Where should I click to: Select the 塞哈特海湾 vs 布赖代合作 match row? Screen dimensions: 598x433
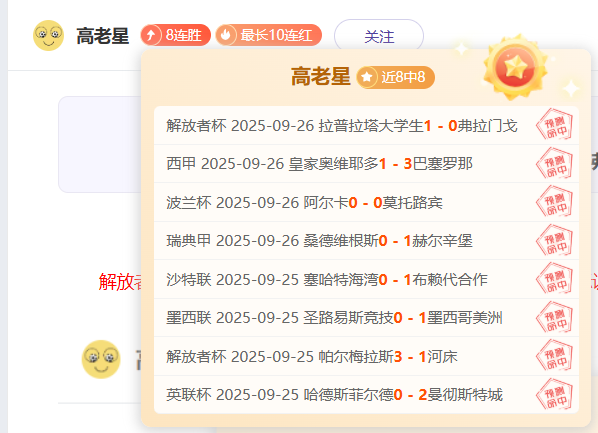coord(366,280)
